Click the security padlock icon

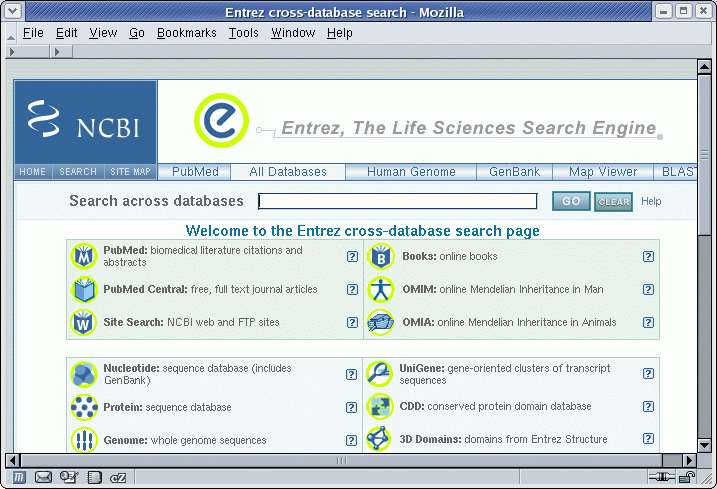coord(687,478)
